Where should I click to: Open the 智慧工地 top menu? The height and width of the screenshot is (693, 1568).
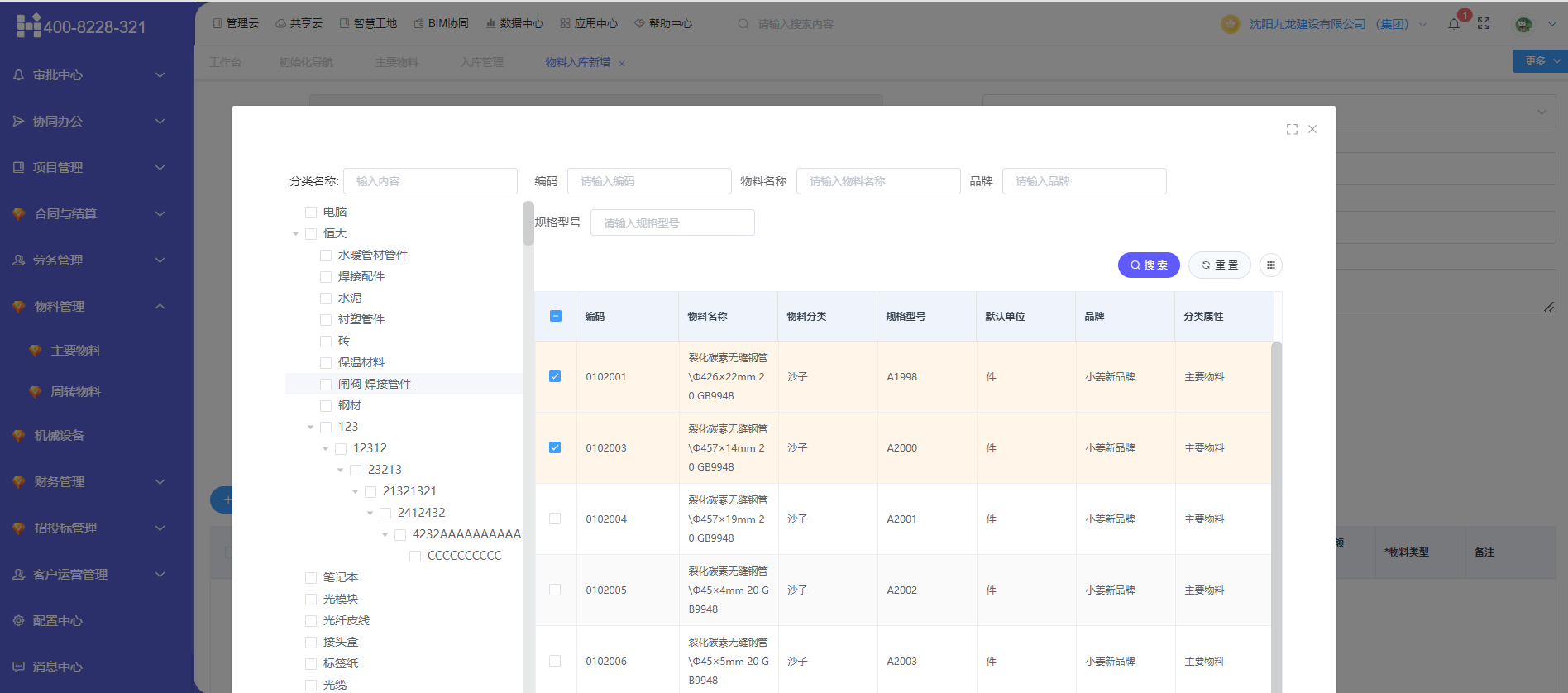click(368, 24)
